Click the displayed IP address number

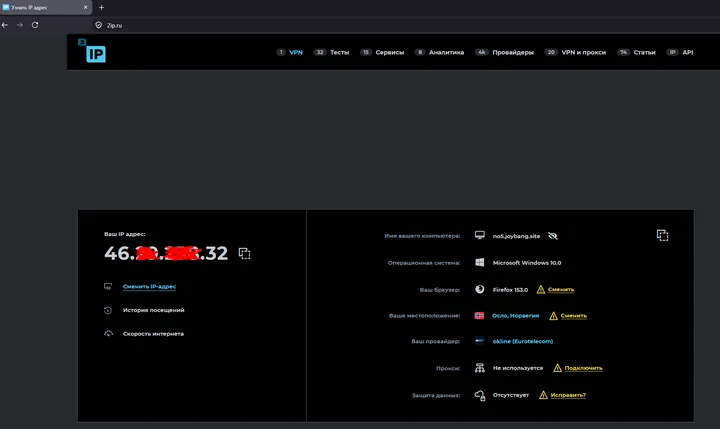[x=166, y=253]
